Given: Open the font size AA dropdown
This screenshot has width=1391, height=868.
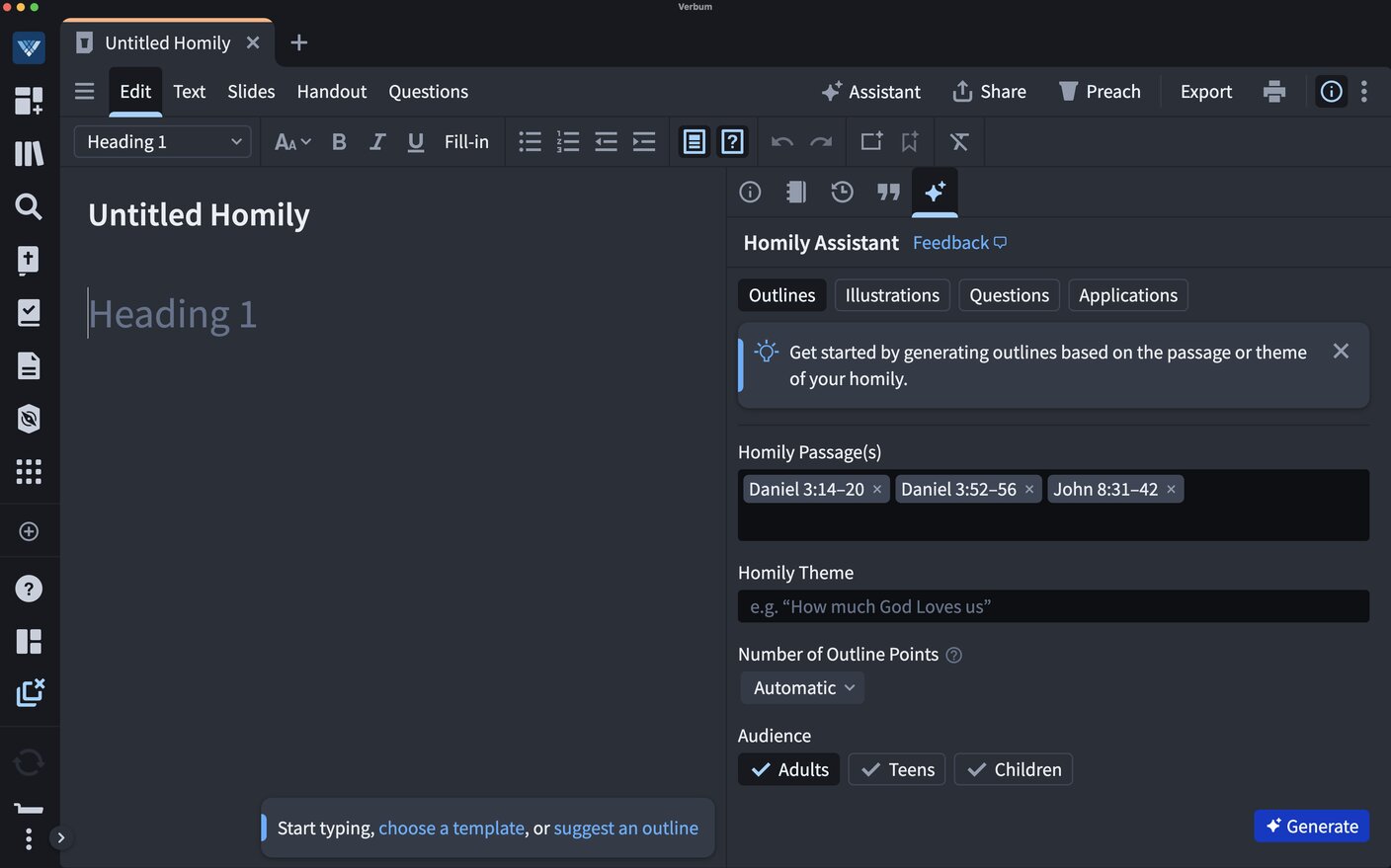Looking at the screenshot, I should tap(290, 141).
